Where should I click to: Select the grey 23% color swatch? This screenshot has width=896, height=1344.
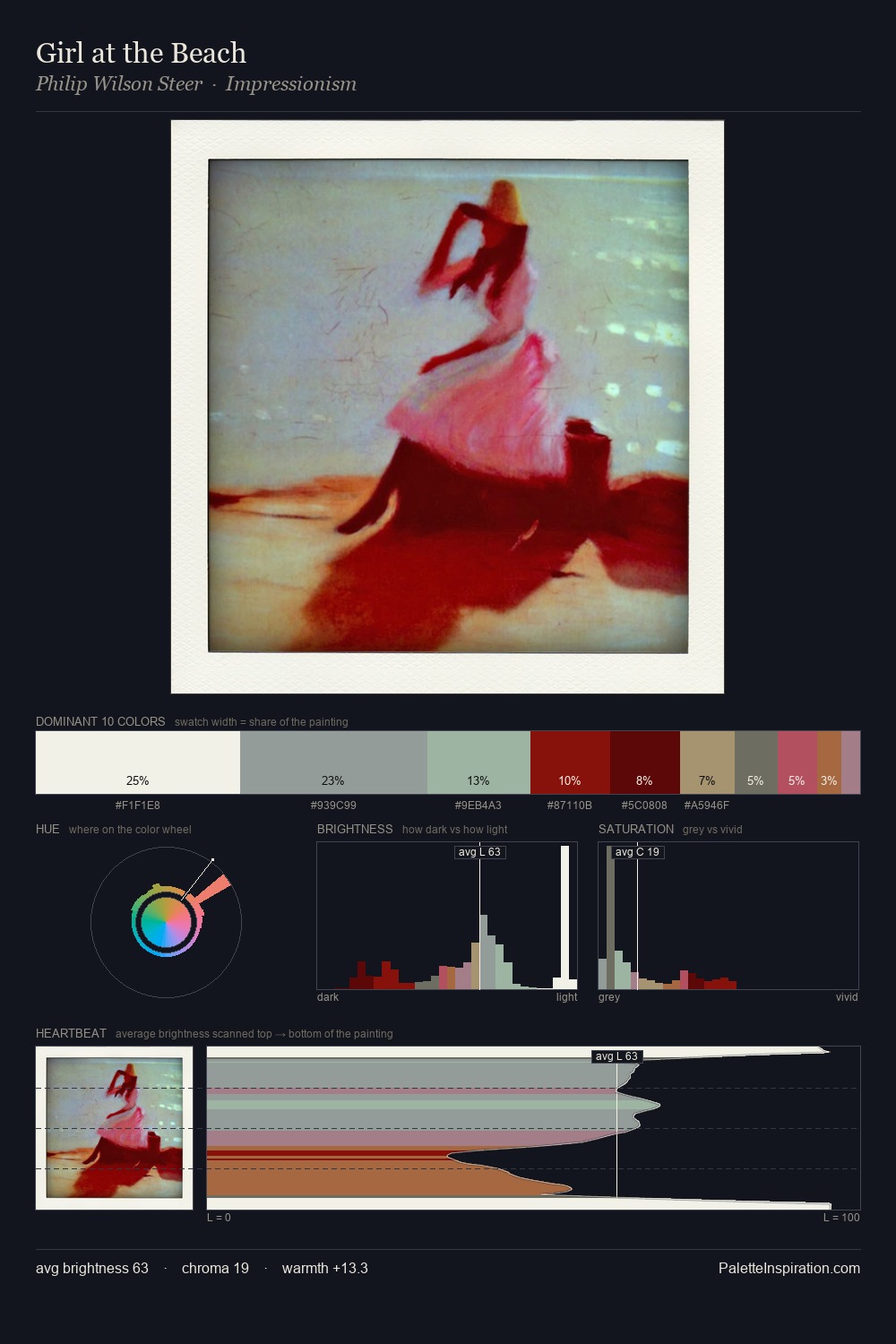[333, 762]
